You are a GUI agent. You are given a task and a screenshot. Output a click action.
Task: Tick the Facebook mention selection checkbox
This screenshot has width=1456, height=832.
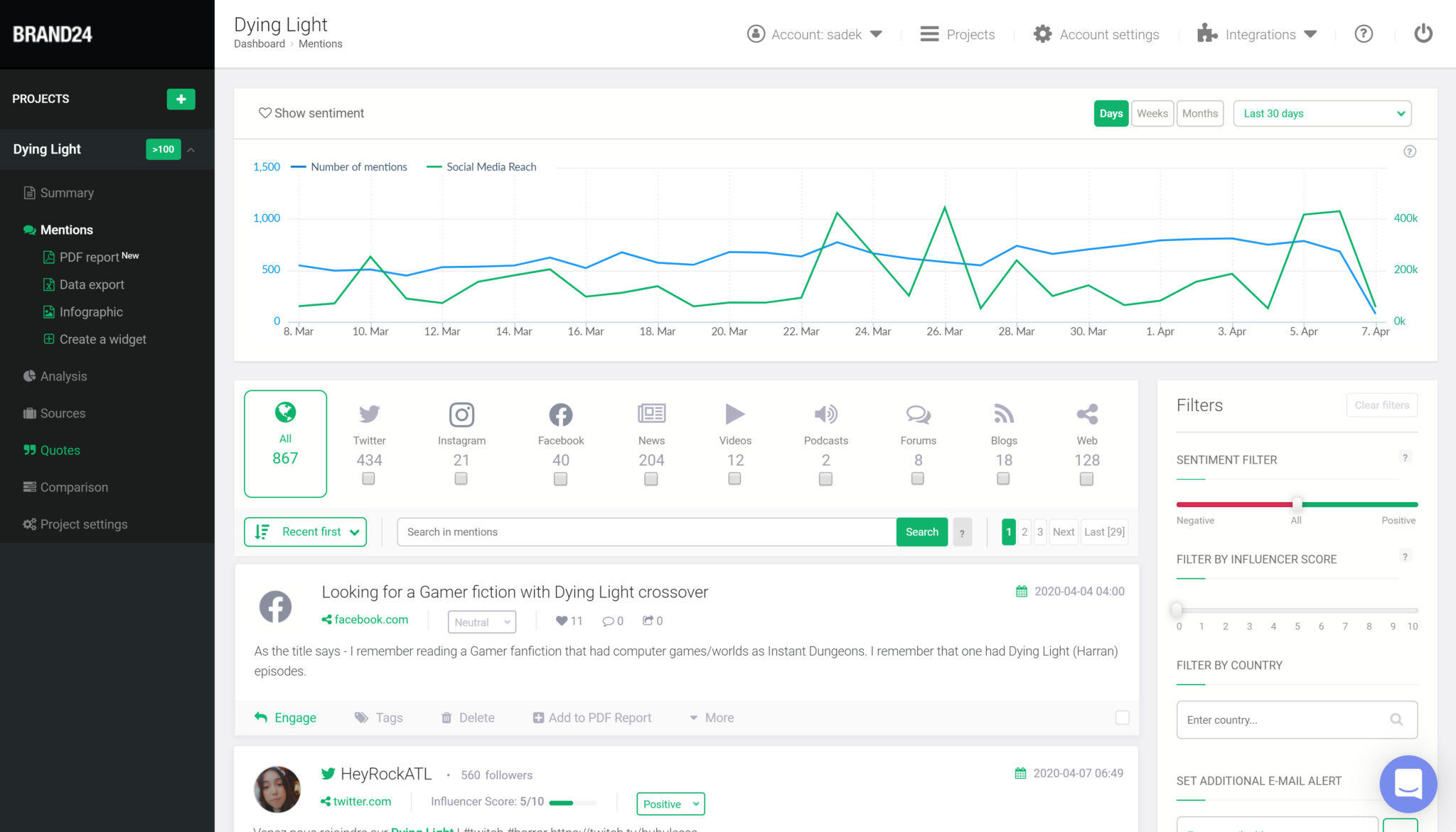pos(1122,718)
